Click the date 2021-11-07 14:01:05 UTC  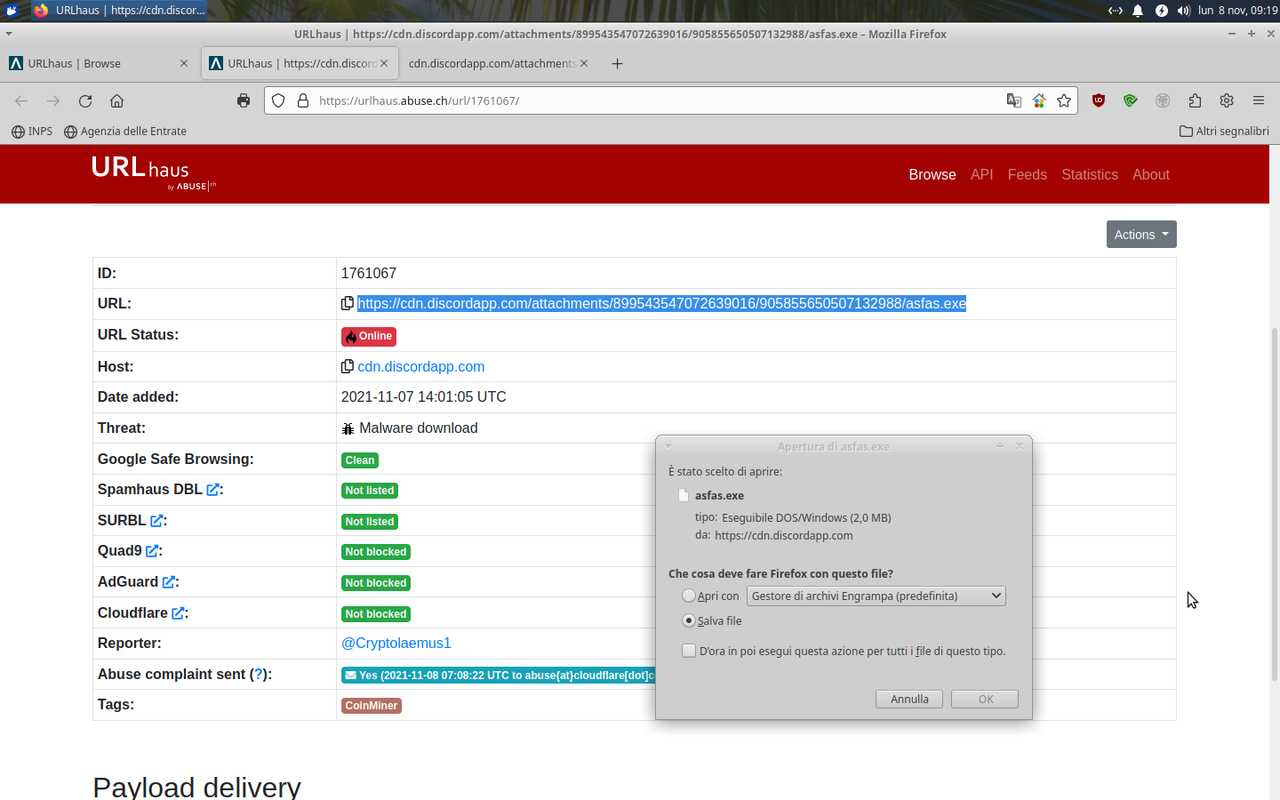point(424,397)
